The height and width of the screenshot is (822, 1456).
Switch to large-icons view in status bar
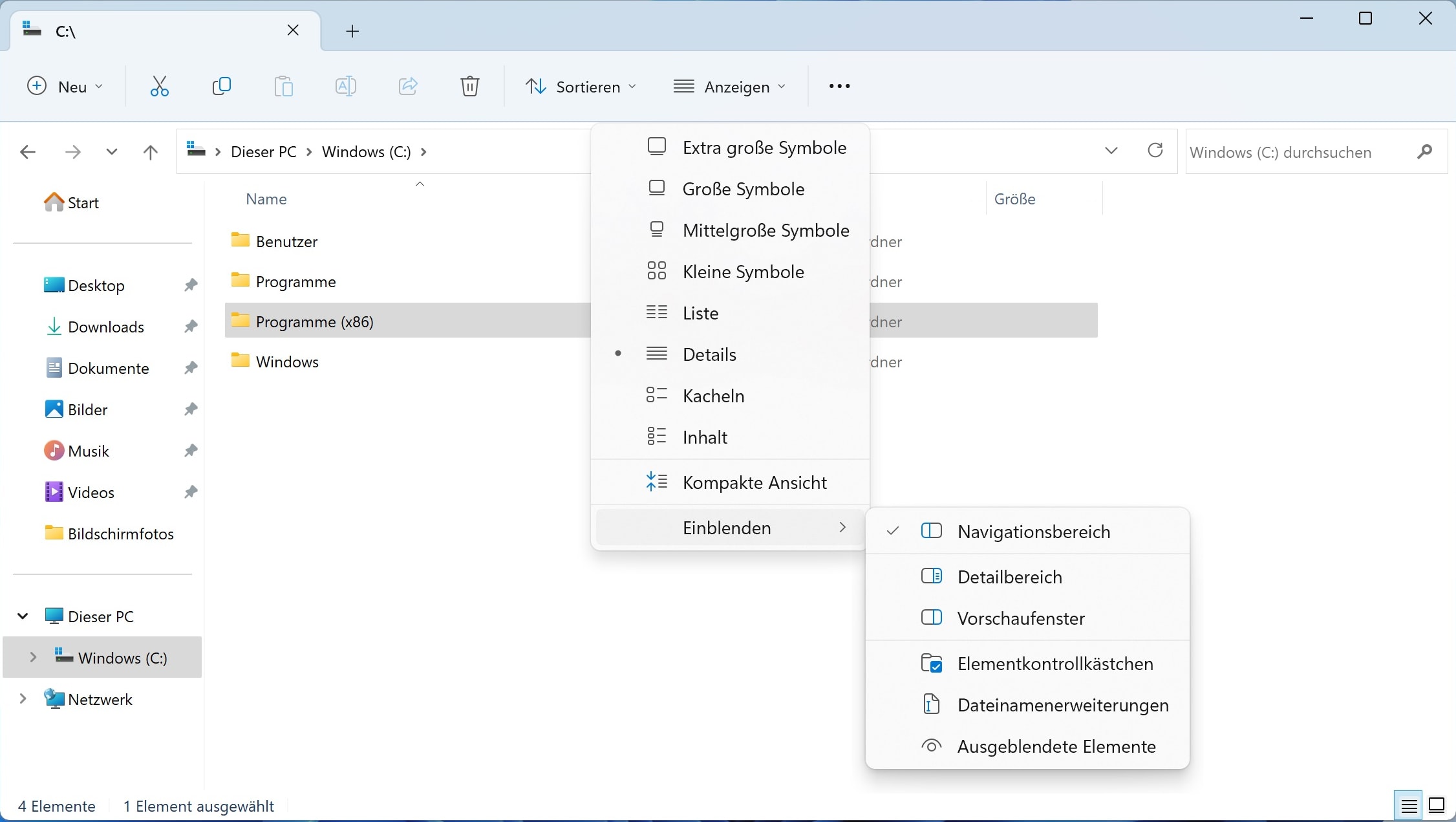pyautogui.click(x=1437, y=805)
